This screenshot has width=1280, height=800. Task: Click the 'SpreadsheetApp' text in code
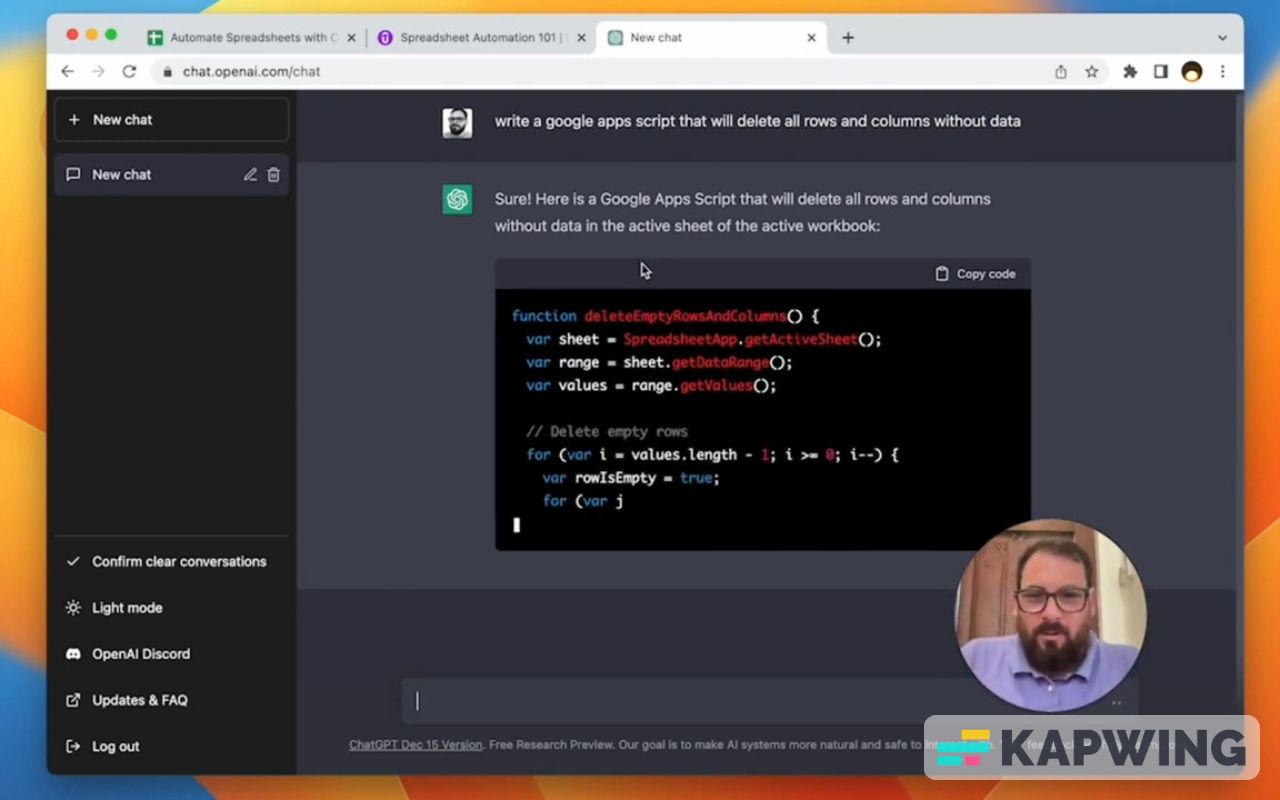click(x=680, y=339)
